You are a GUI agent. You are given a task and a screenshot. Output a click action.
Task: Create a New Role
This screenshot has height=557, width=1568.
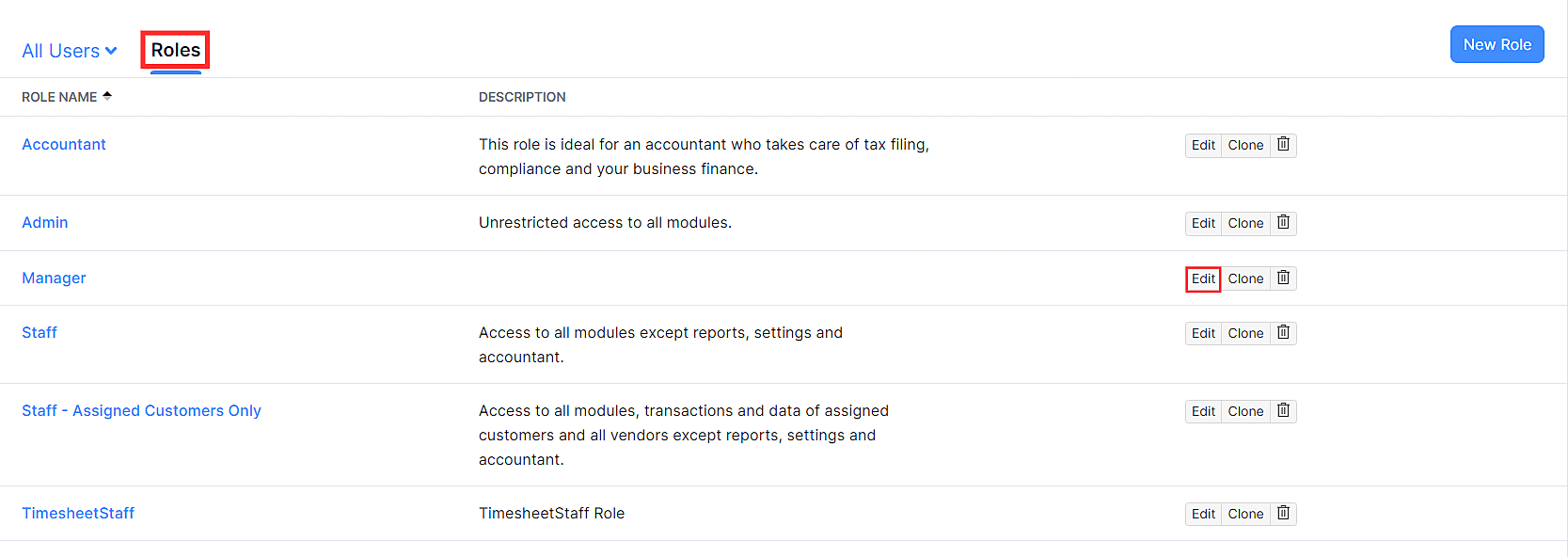click(x=1497, y=44)
